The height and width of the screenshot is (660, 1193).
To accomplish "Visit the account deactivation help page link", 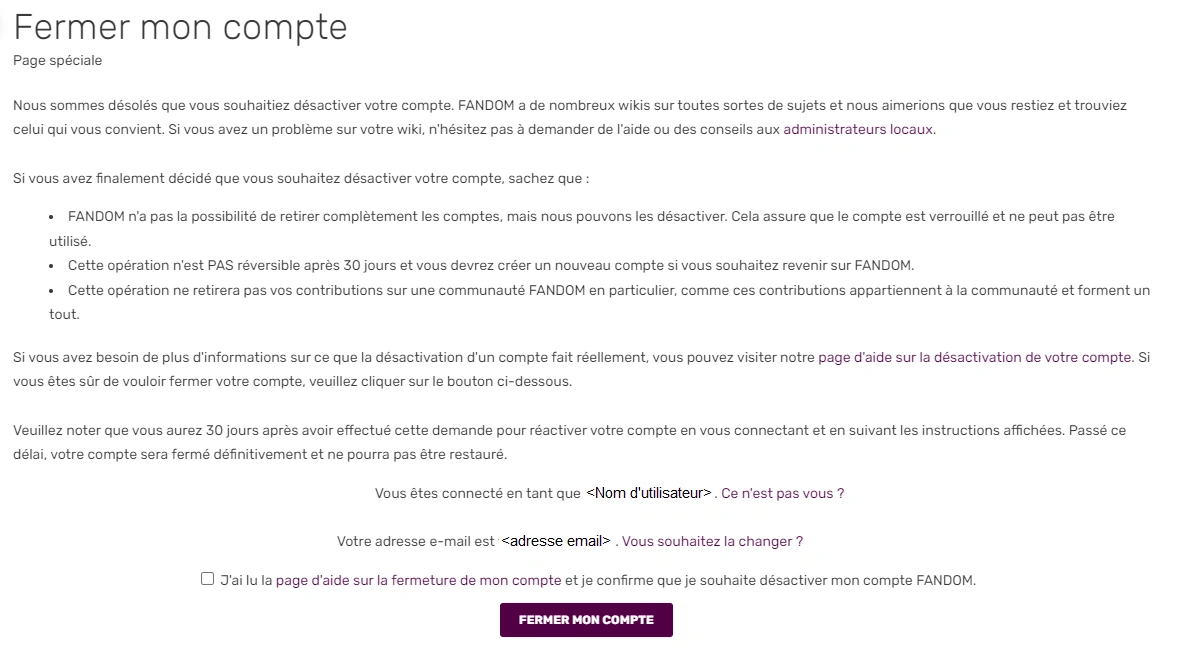I will click(x=975, y=357).
